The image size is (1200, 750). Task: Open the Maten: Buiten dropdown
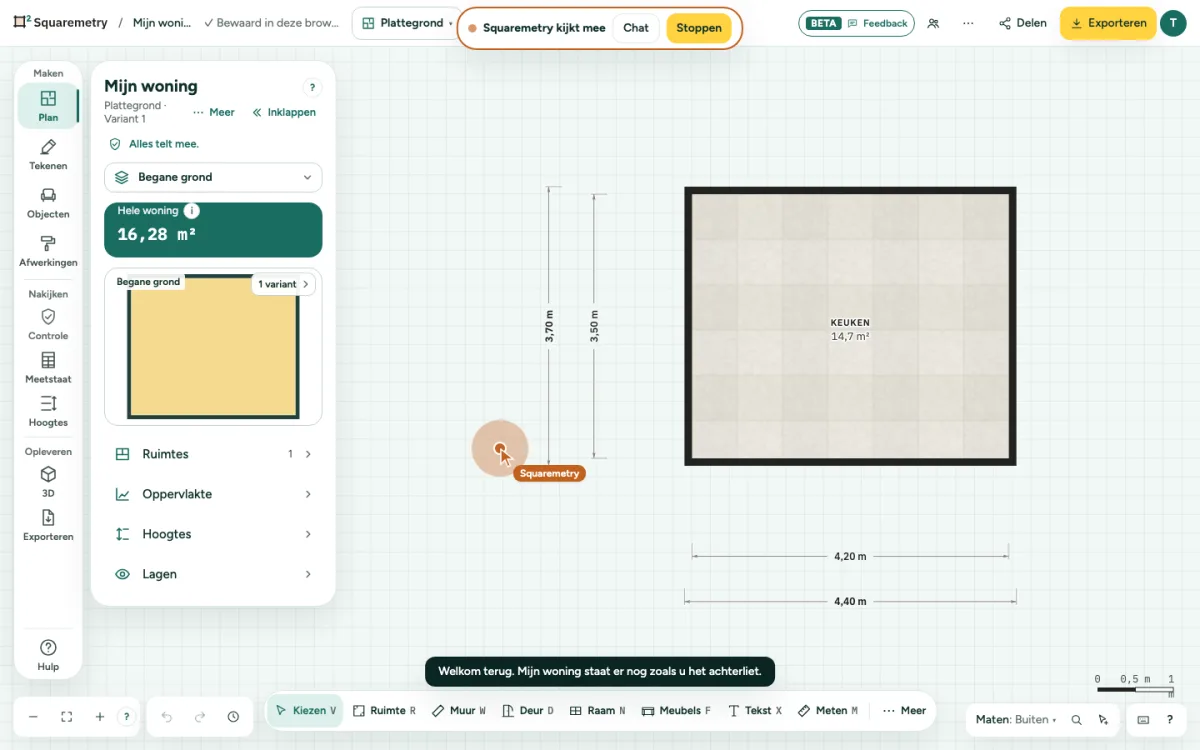pyautogui.click(x=1015, y=720)
